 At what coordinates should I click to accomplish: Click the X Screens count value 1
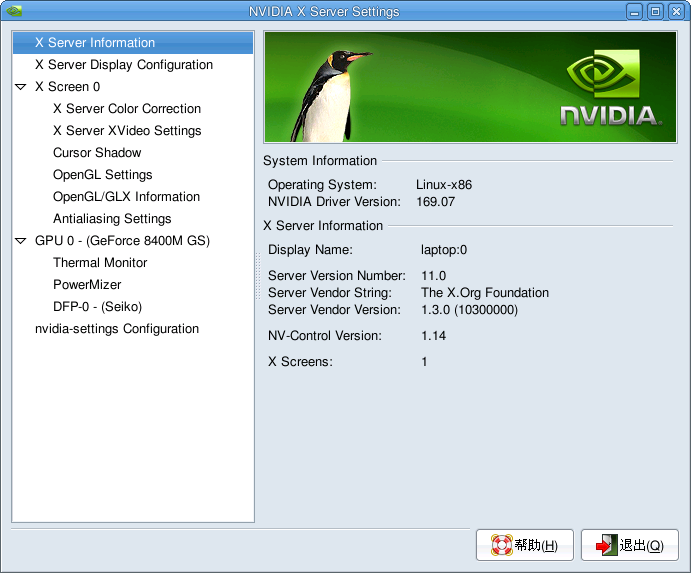tap(424, 362)
